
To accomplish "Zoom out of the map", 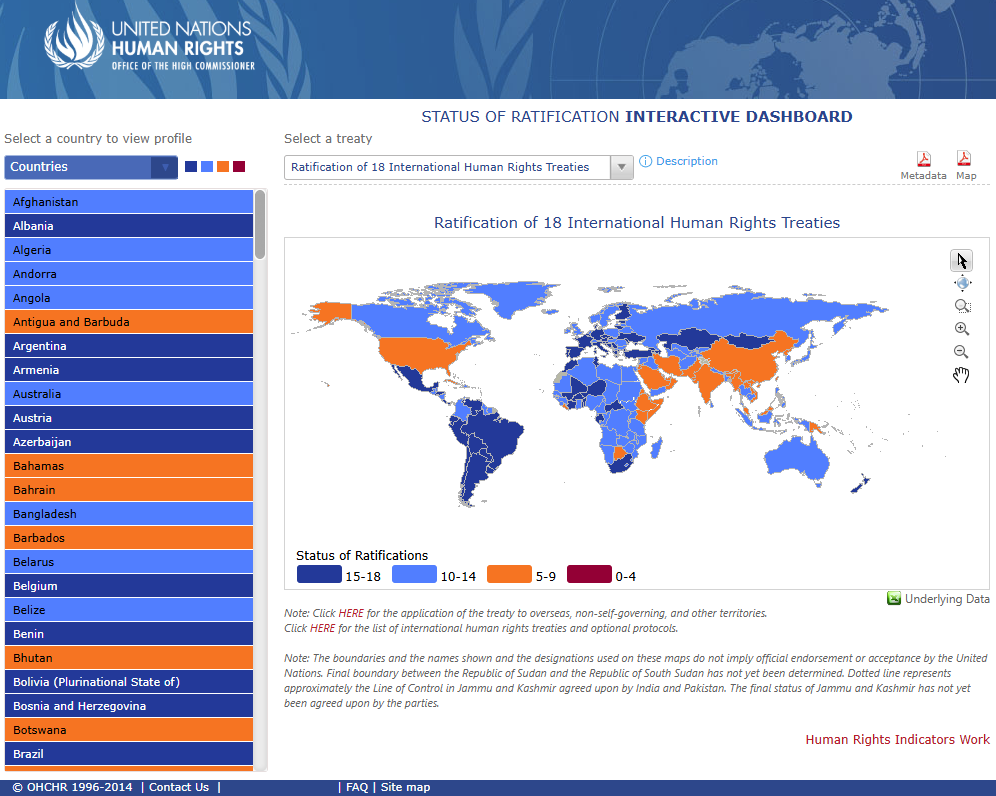I will click(x=961, y=352).
